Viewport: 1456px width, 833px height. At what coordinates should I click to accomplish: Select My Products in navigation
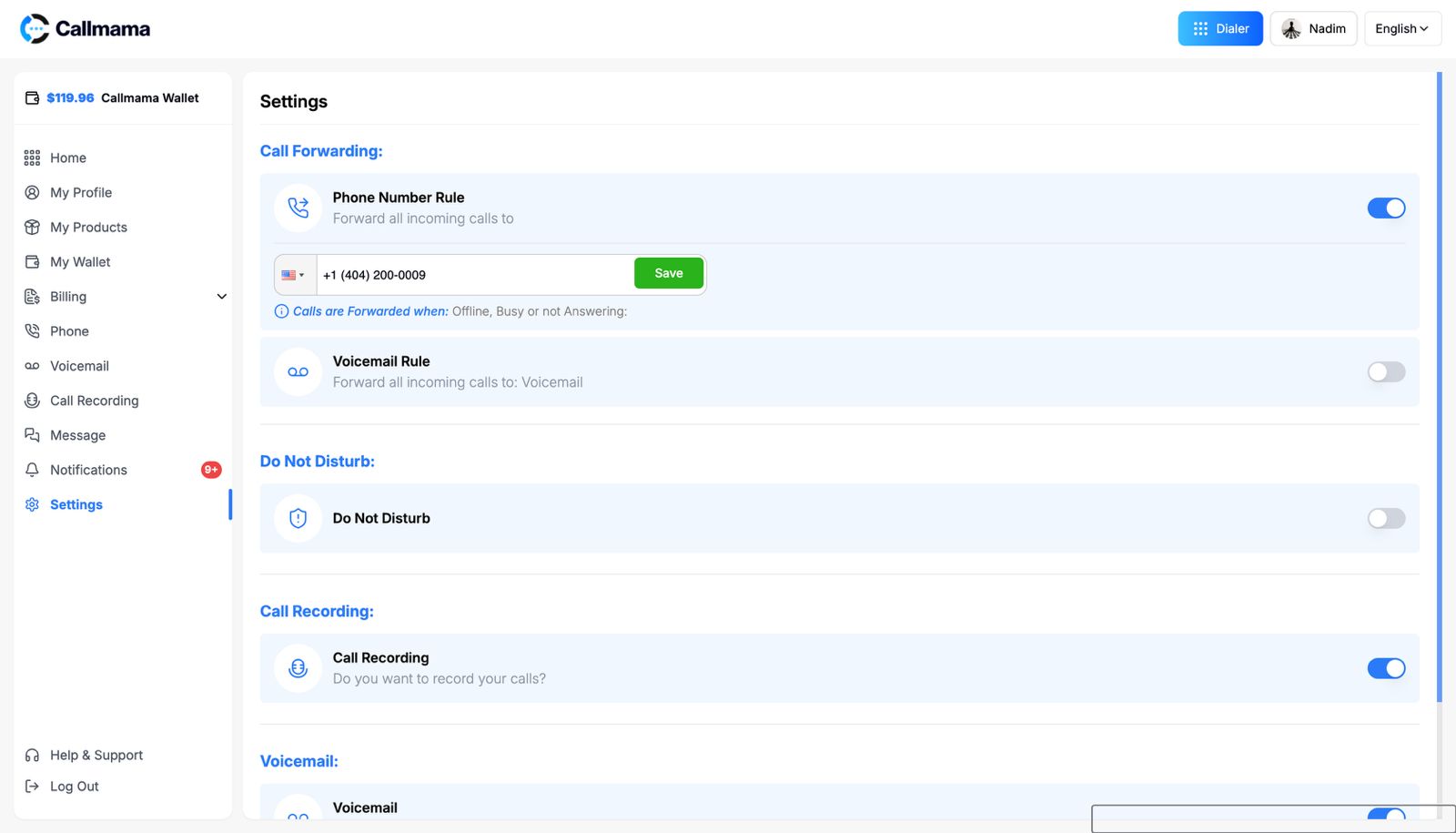click(x=88, y=227)
